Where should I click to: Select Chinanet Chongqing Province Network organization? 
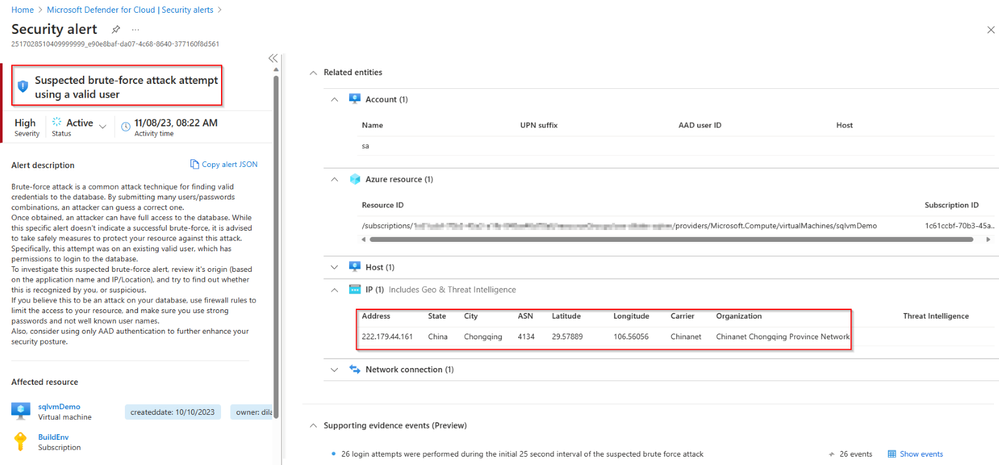(783, 337)
